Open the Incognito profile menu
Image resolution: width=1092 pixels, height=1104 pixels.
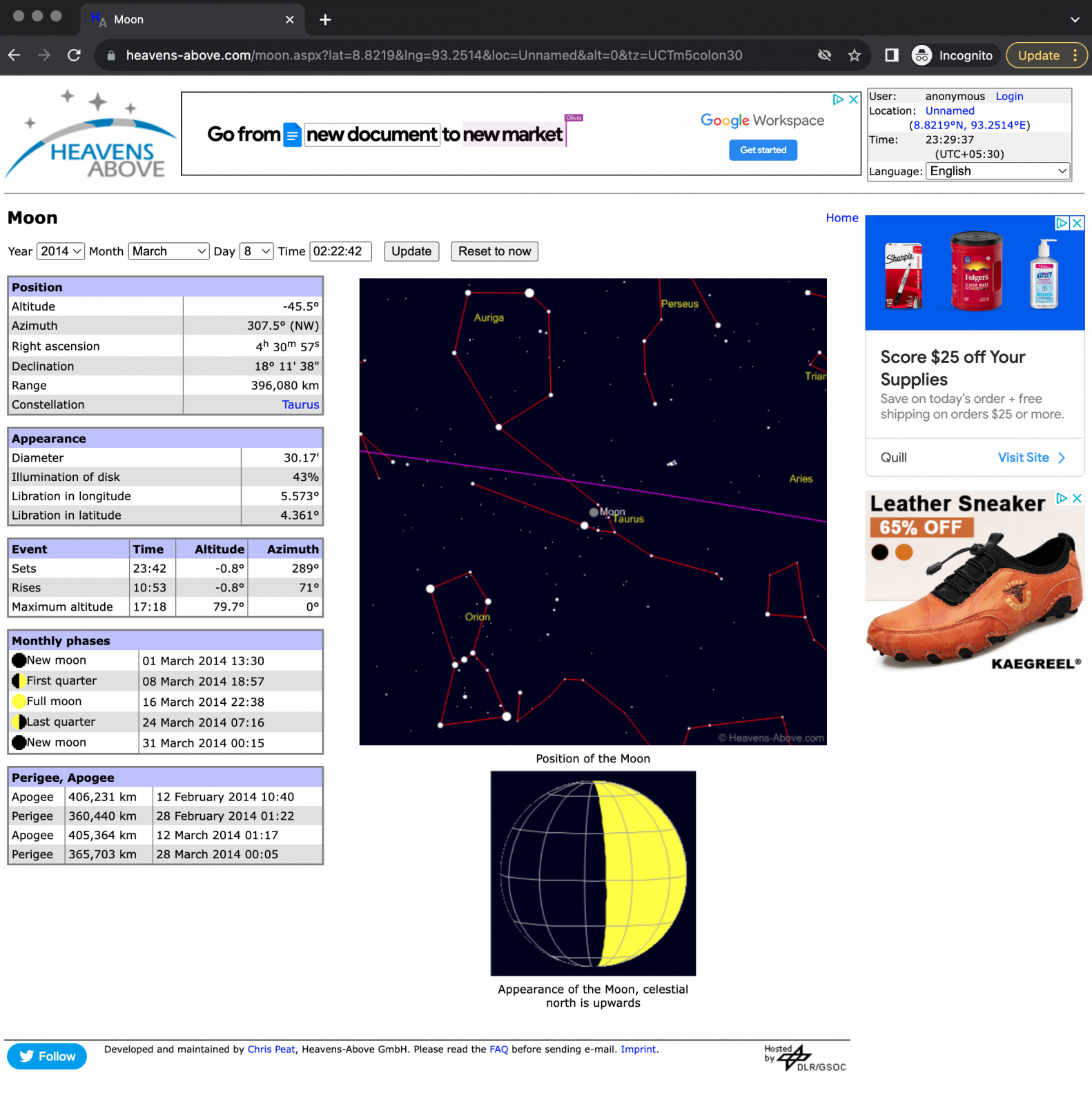click(953, 55)
